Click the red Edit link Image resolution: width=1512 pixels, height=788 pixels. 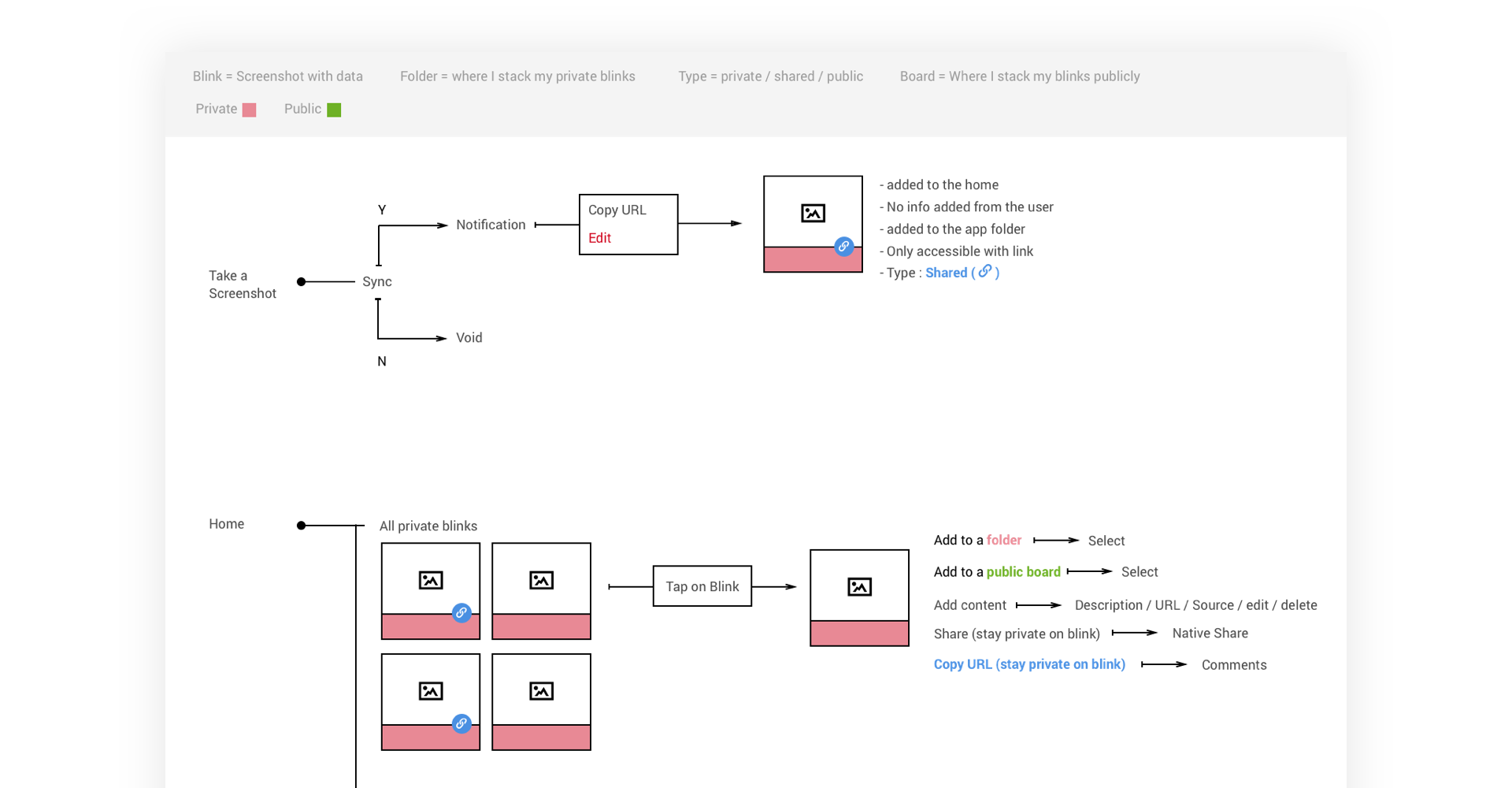pos(599,238)
